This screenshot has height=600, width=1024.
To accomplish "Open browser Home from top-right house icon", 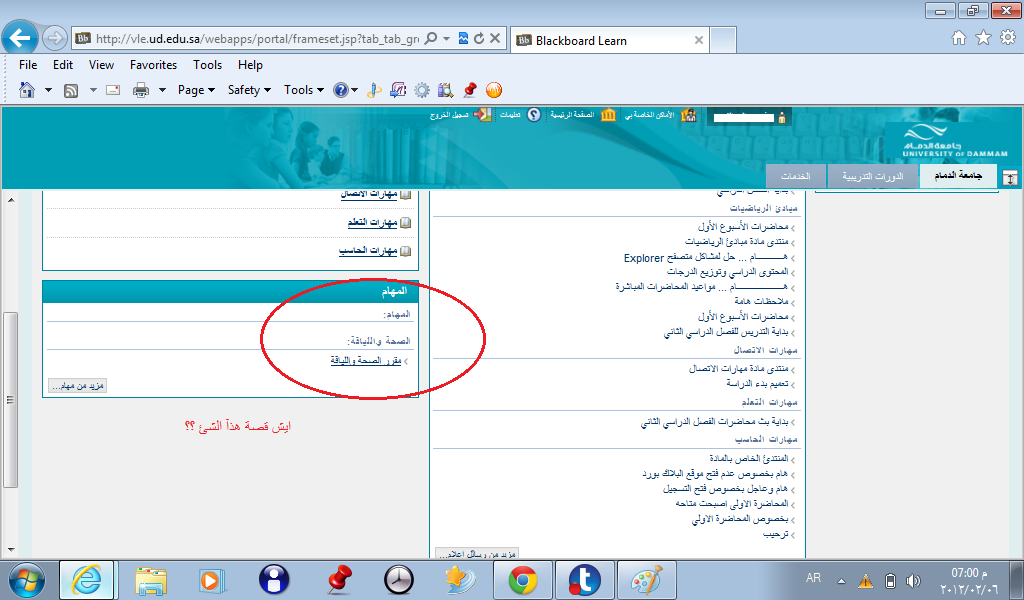I will click(x=959, y=38).
